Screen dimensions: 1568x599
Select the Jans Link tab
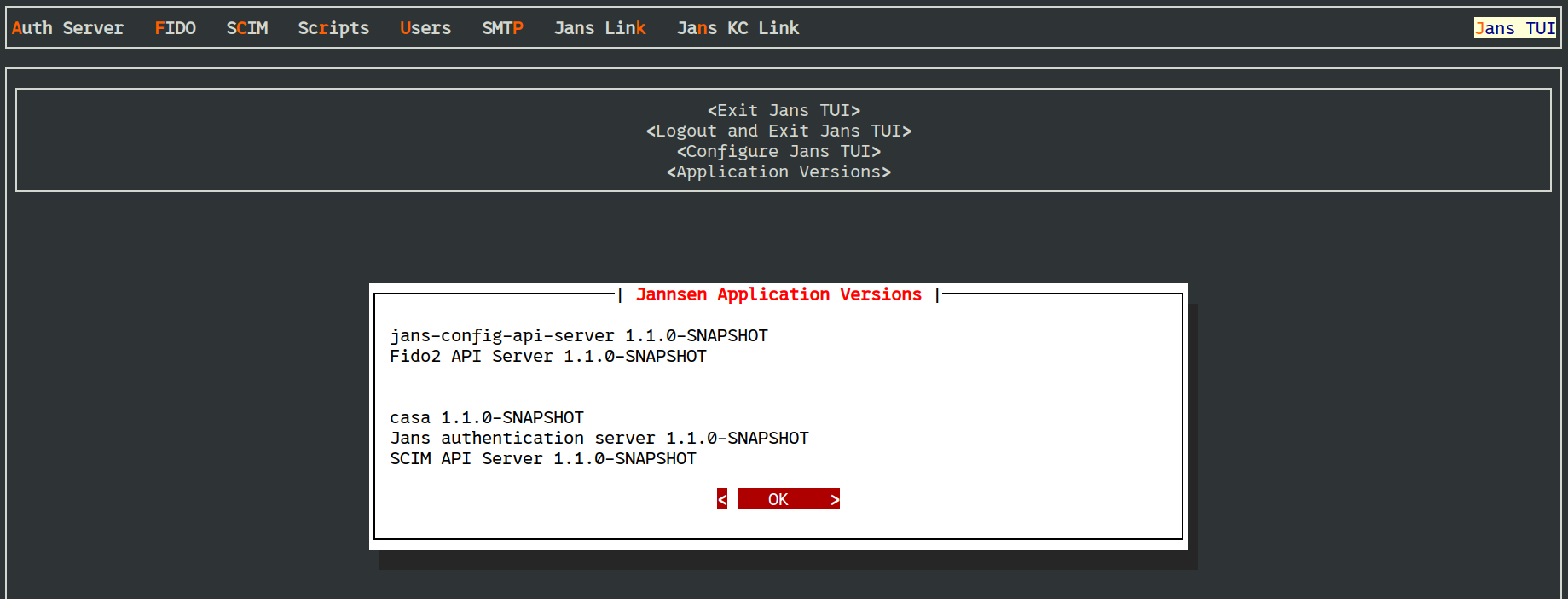coord(599,28)
